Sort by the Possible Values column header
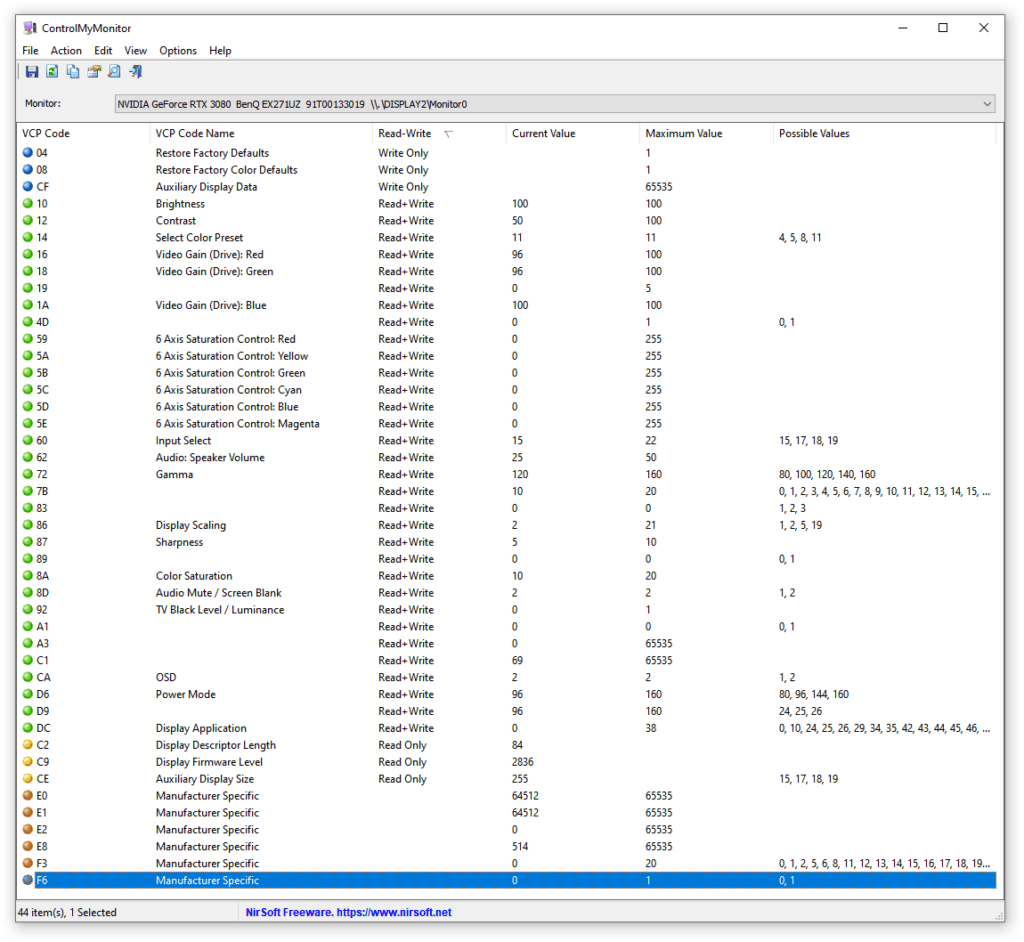Viewport: 1024px width, 942px height. pyautogui.click(x=885, y=133)
